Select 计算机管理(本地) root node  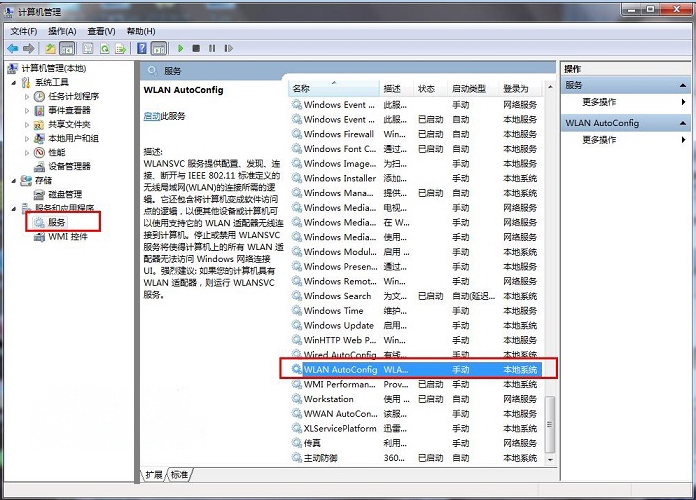pyautogui.click(x=47, y=68)
